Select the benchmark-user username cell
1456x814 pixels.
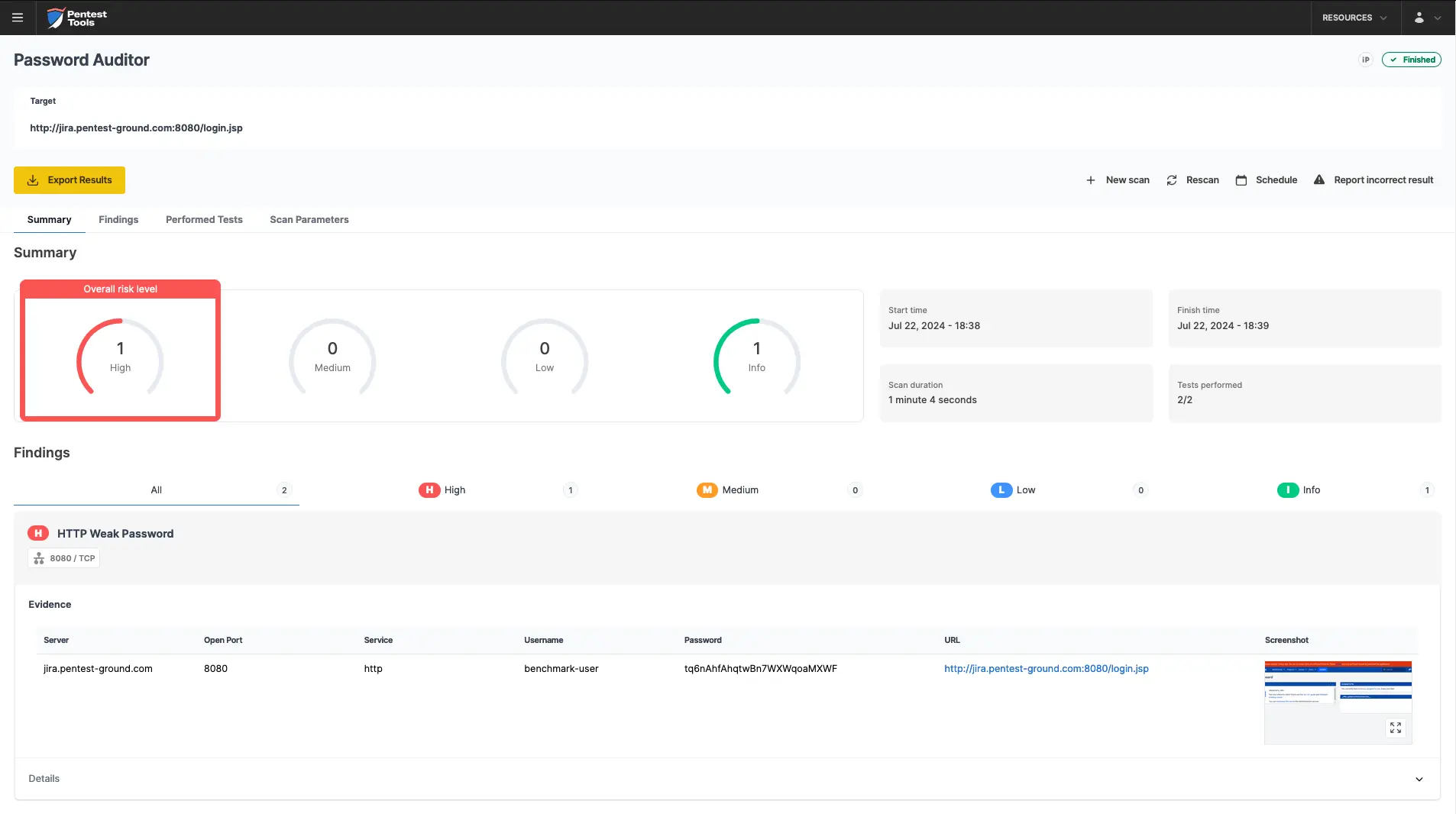(x=561, y=669)
